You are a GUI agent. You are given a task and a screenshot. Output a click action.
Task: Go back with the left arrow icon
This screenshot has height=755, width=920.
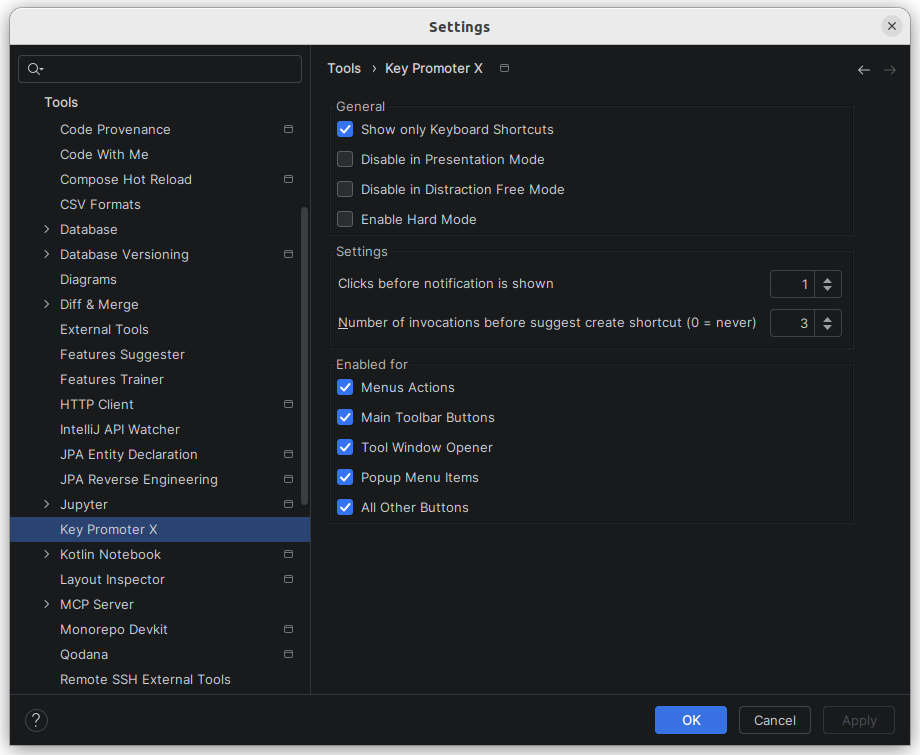(x=864, y=70)
